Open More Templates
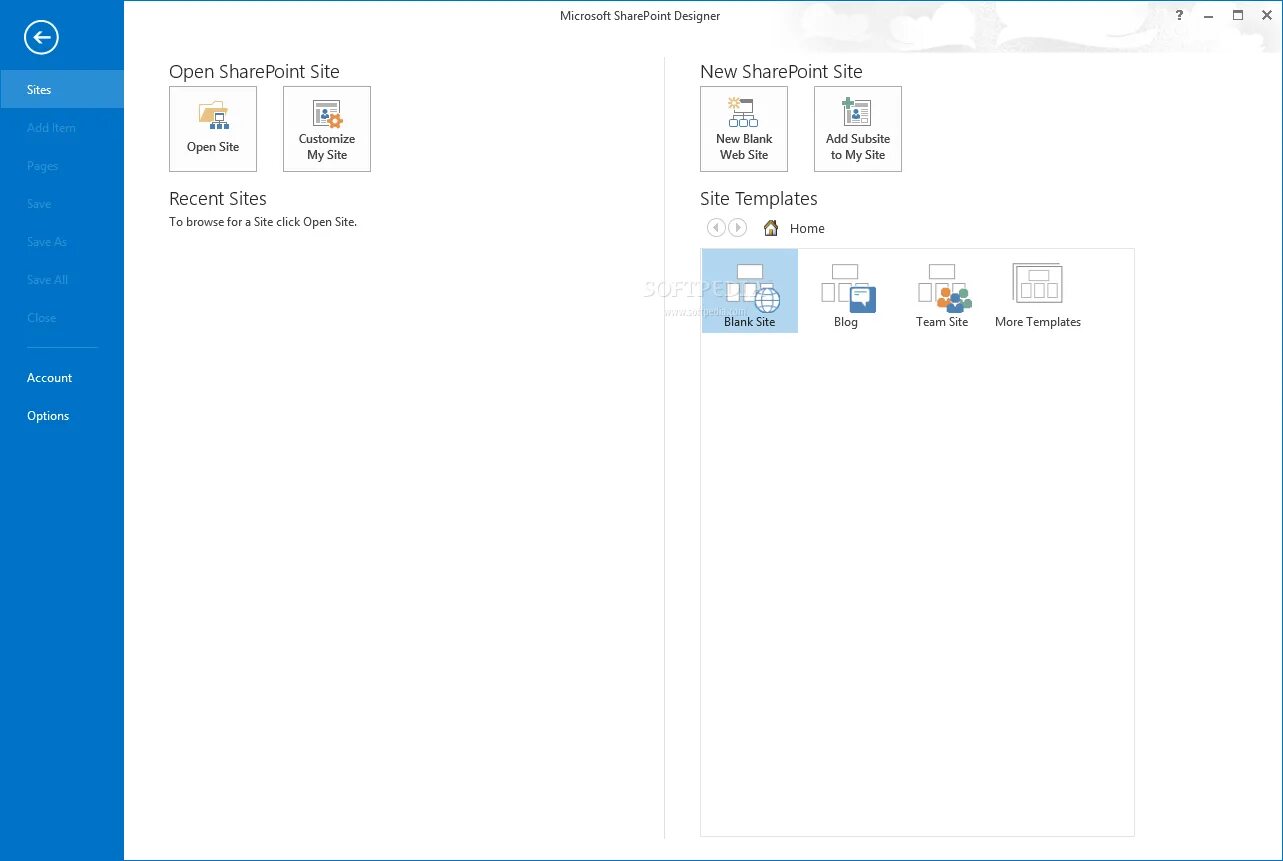This screenshot has width=1283, height=861. (1037, 290)
